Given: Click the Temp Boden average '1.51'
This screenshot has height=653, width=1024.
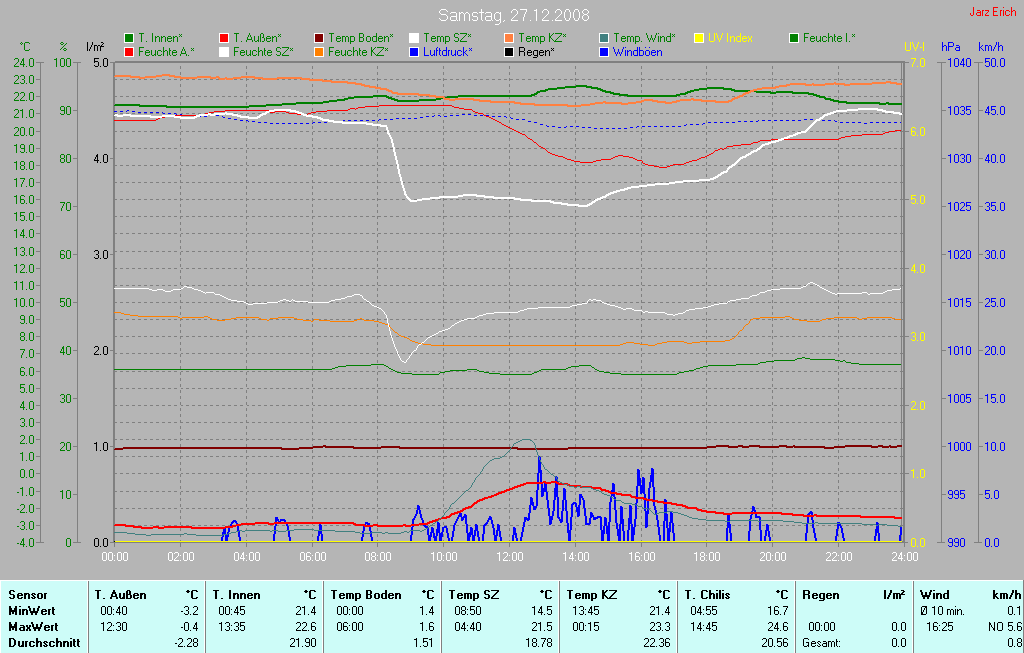Looking at the screenshot, I should [x=424, y=643].
